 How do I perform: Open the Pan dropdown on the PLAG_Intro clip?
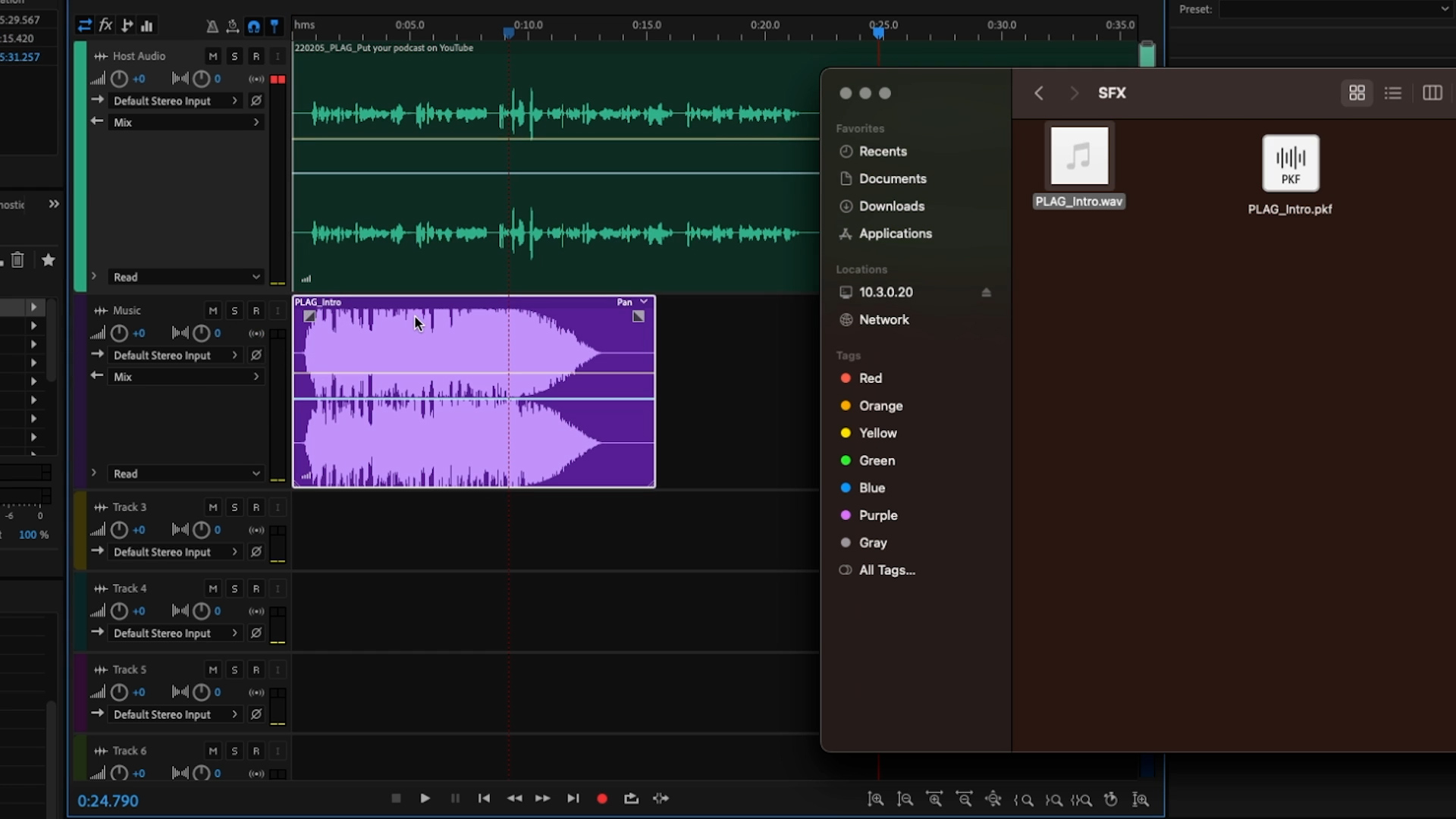634,301
